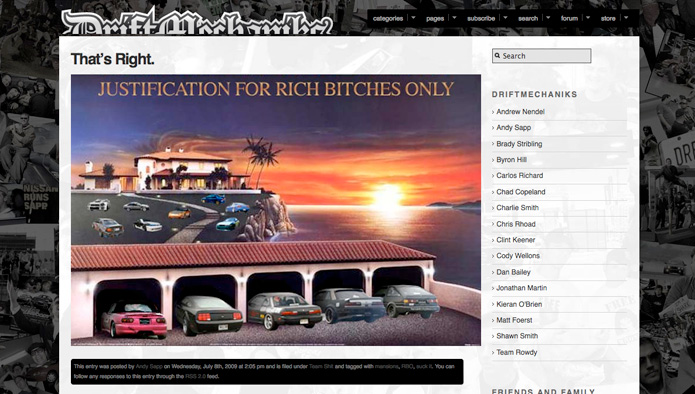
Task: Open the store menu
Action: tap(608, 19)
